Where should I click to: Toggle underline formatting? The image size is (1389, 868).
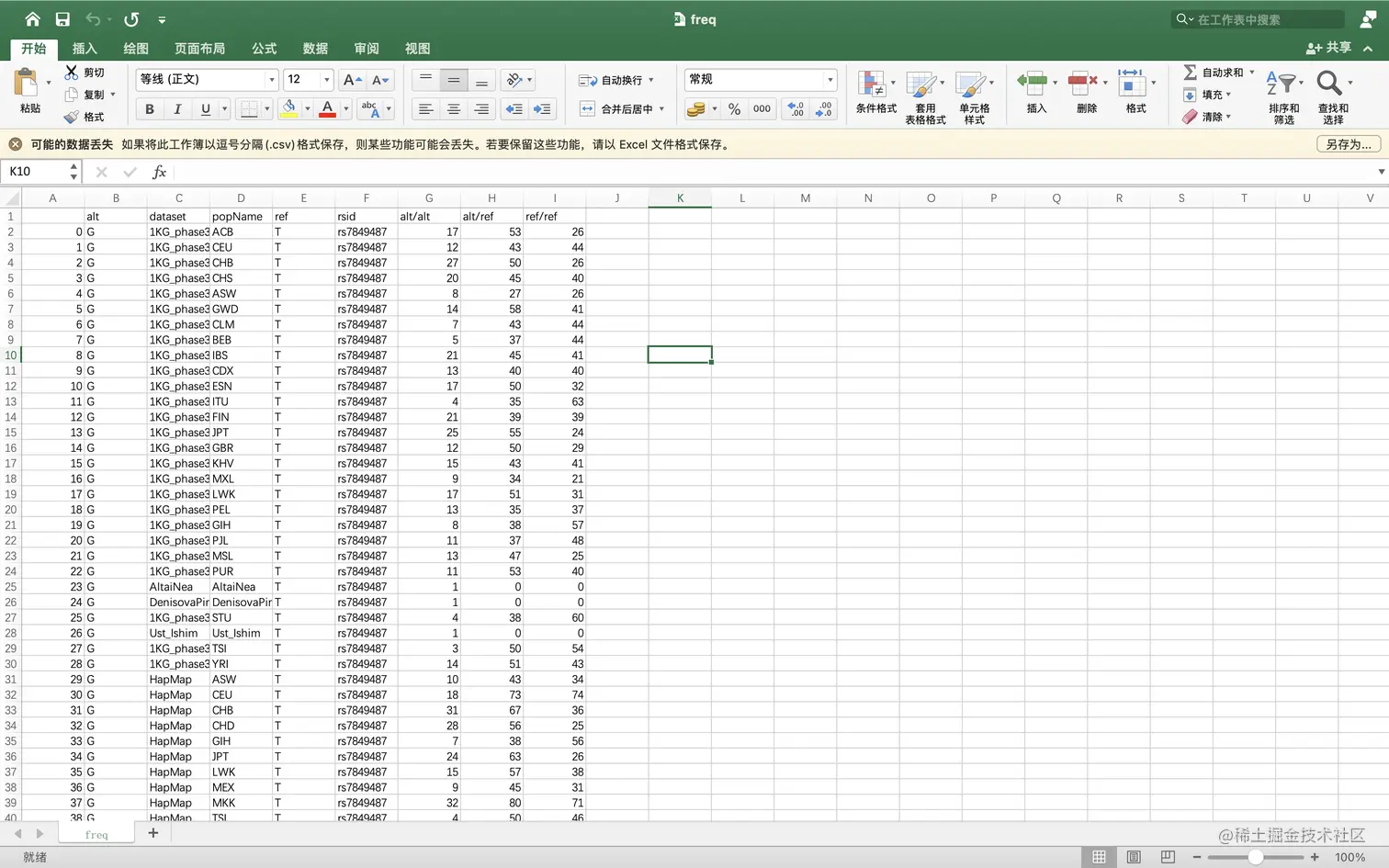point(206,109)
